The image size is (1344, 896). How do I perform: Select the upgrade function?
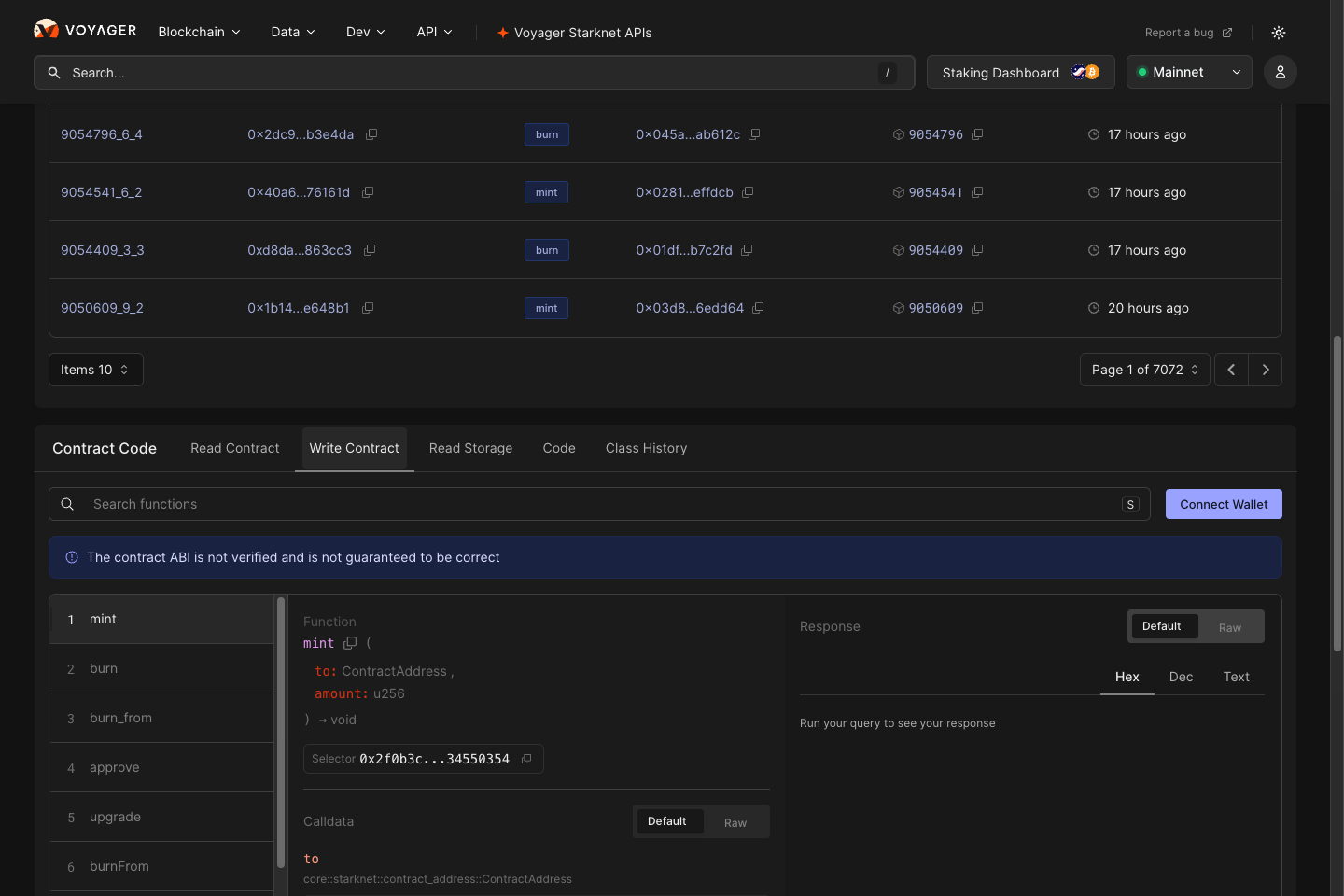(161, 817)
